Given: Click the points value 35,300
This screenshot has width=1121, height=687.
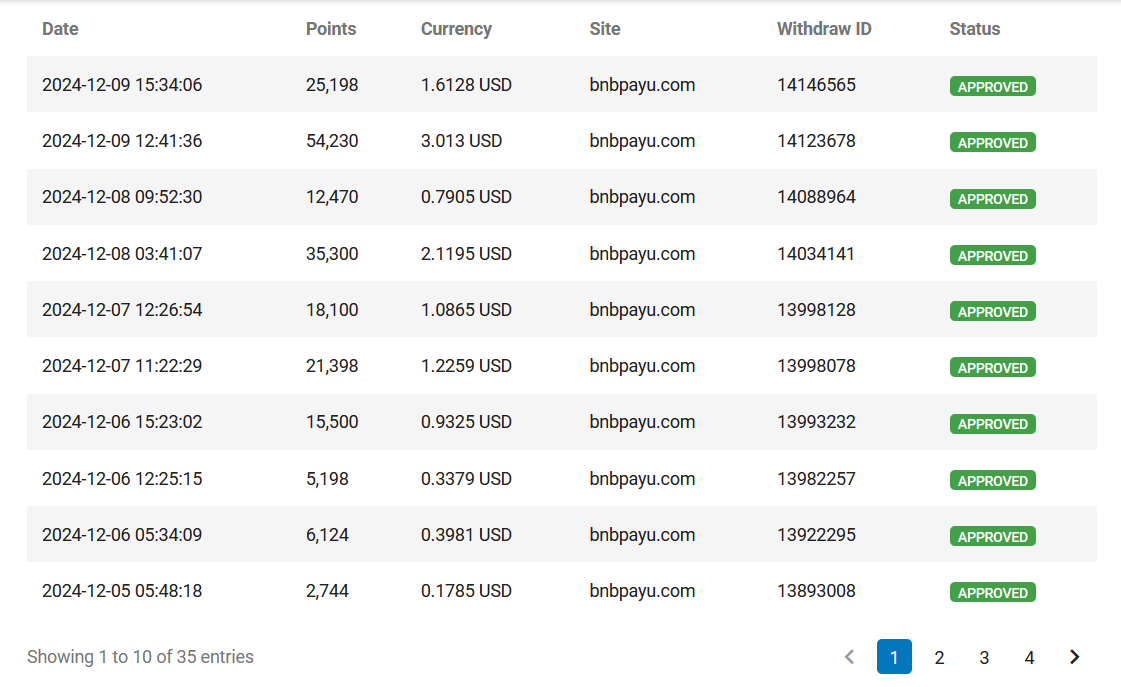Looking at the screenshot, I should (x=332, y=254).
